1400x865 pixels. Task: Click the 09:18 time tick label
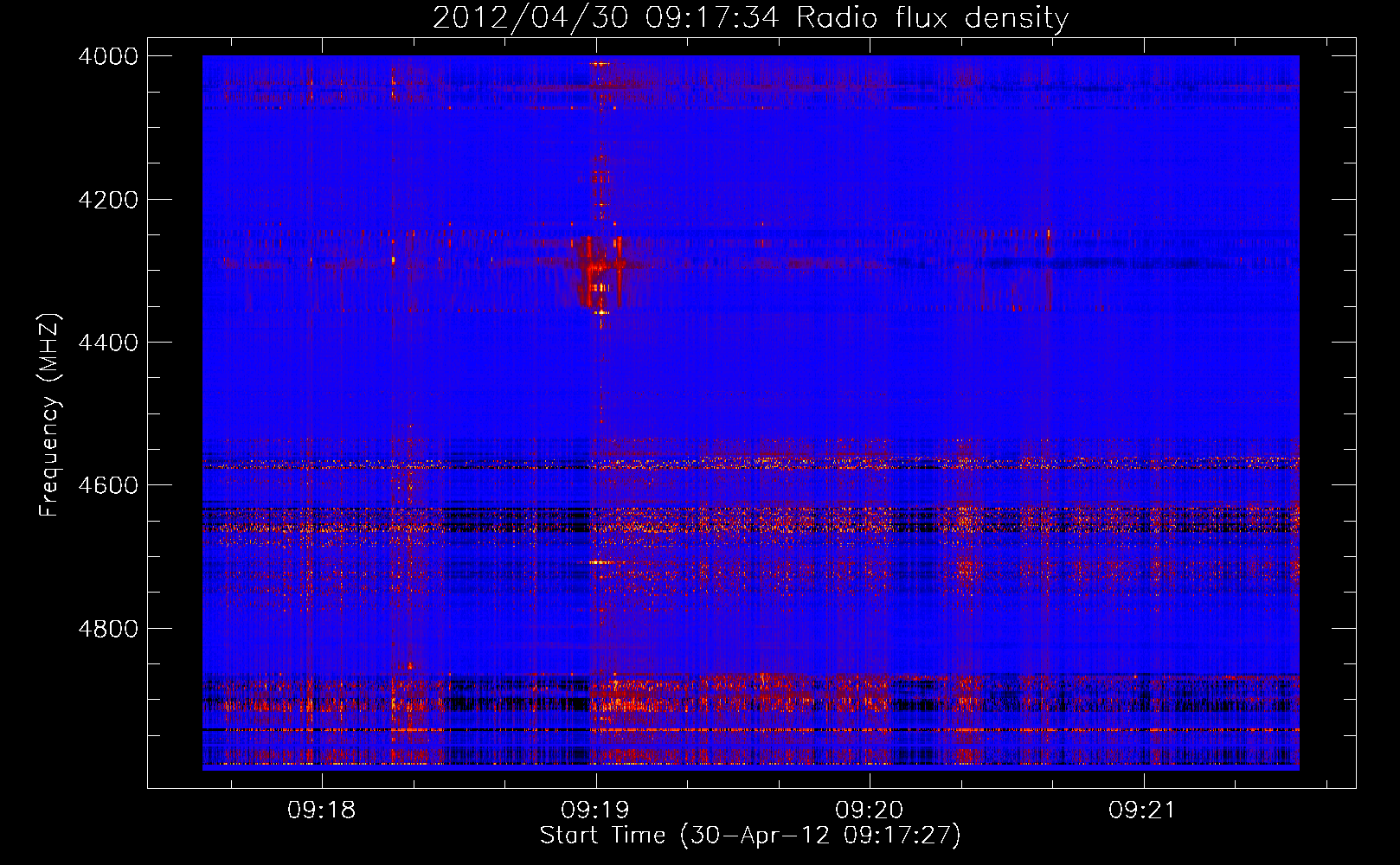pyautogui.click(x=322, y=810)
